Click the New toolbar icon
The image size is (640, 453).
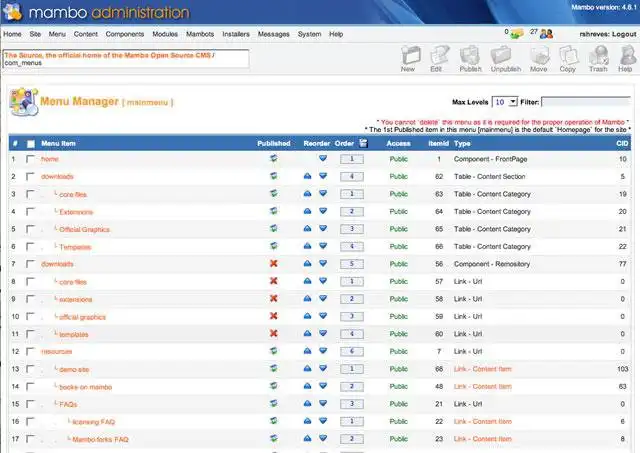pos(410,58)
